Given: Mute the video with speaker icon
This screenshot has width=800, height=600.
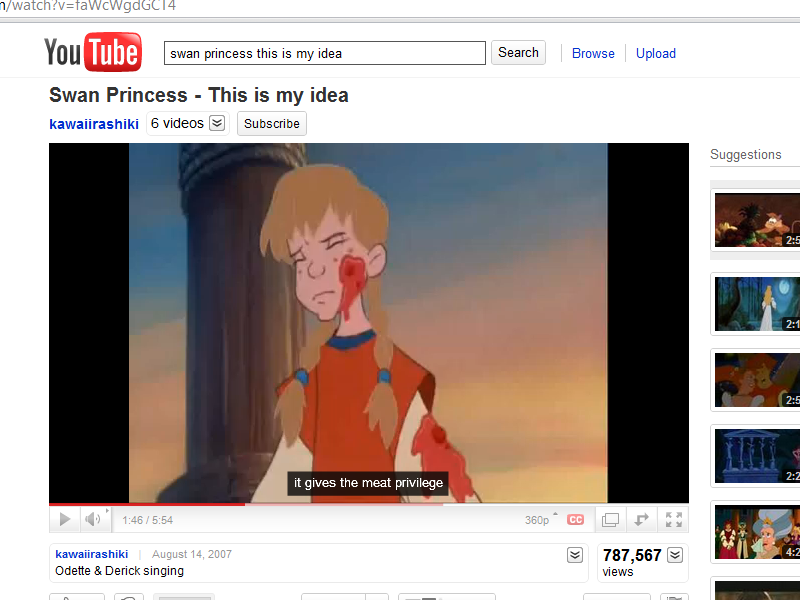Looking at the screenshot, I should [x=93, y=519].
